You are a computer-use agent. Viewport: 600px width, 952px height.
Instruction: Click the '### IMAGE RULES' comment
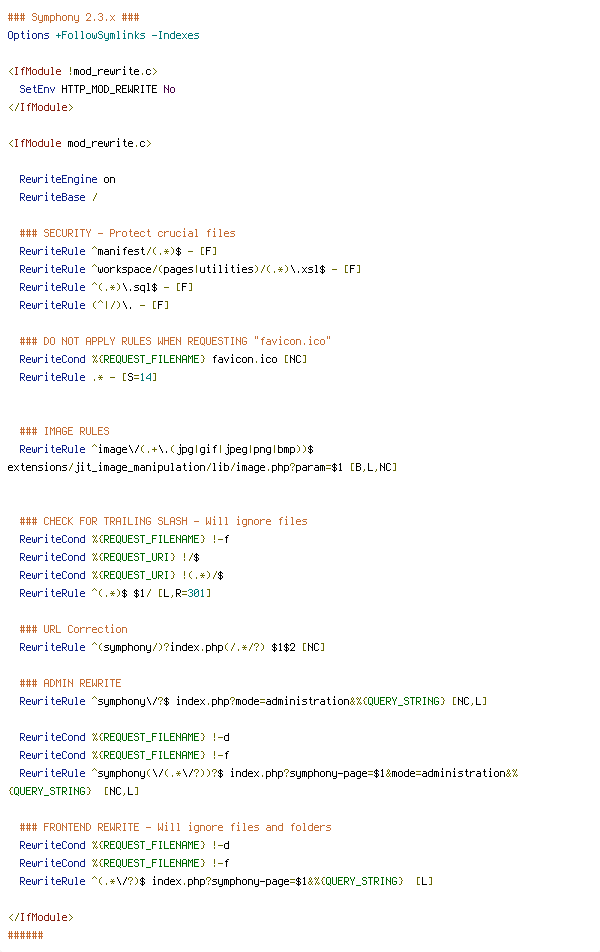point(64,431)
